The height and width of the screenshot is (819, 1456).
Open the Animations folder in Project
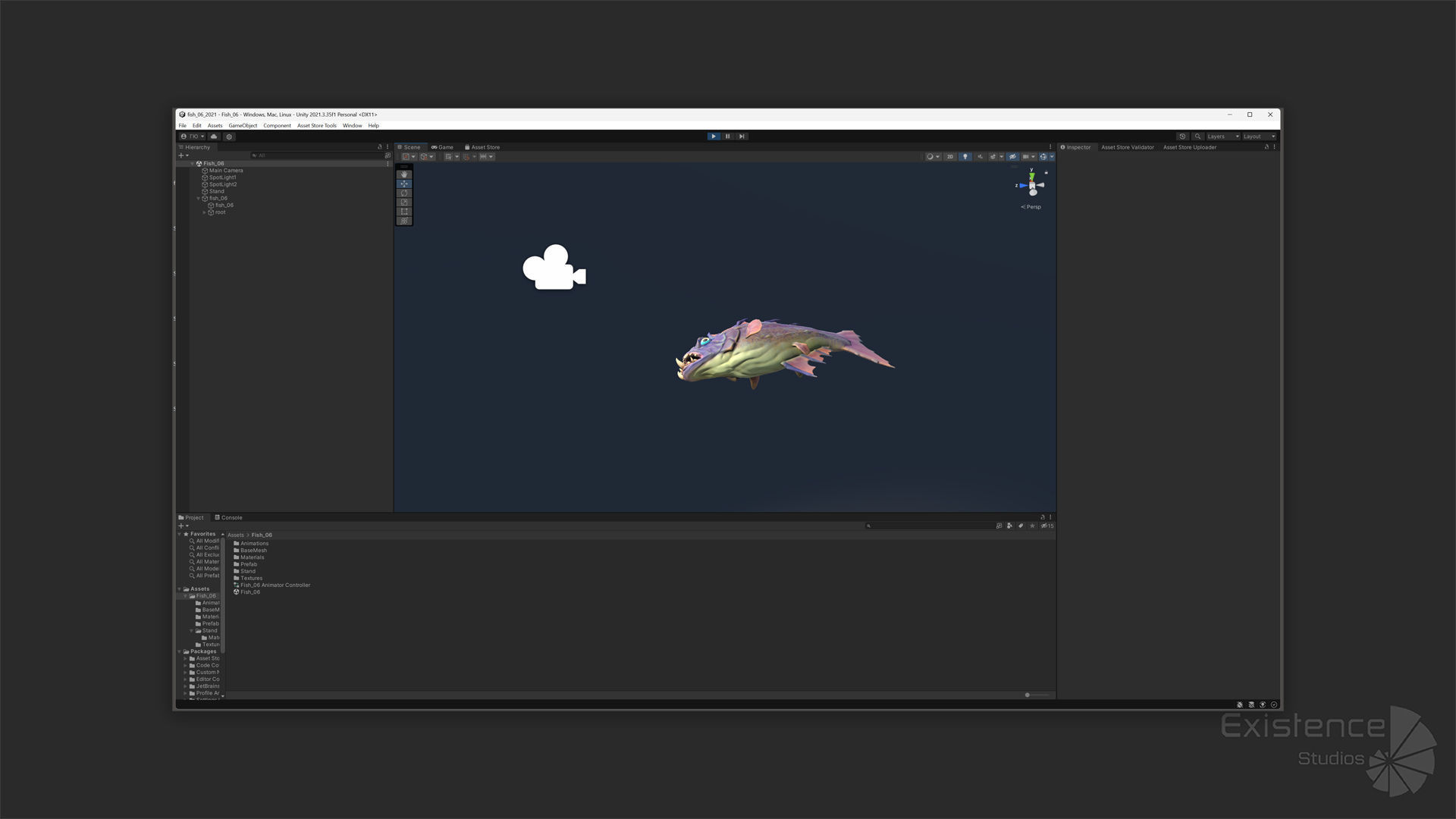pos(251,544)
